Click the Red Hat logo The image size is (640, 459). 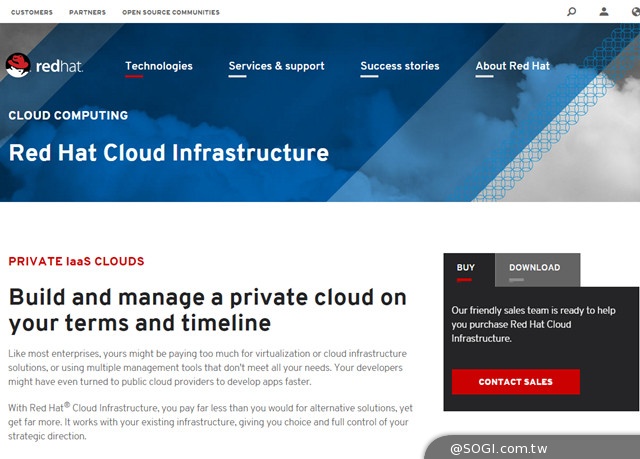44,66
